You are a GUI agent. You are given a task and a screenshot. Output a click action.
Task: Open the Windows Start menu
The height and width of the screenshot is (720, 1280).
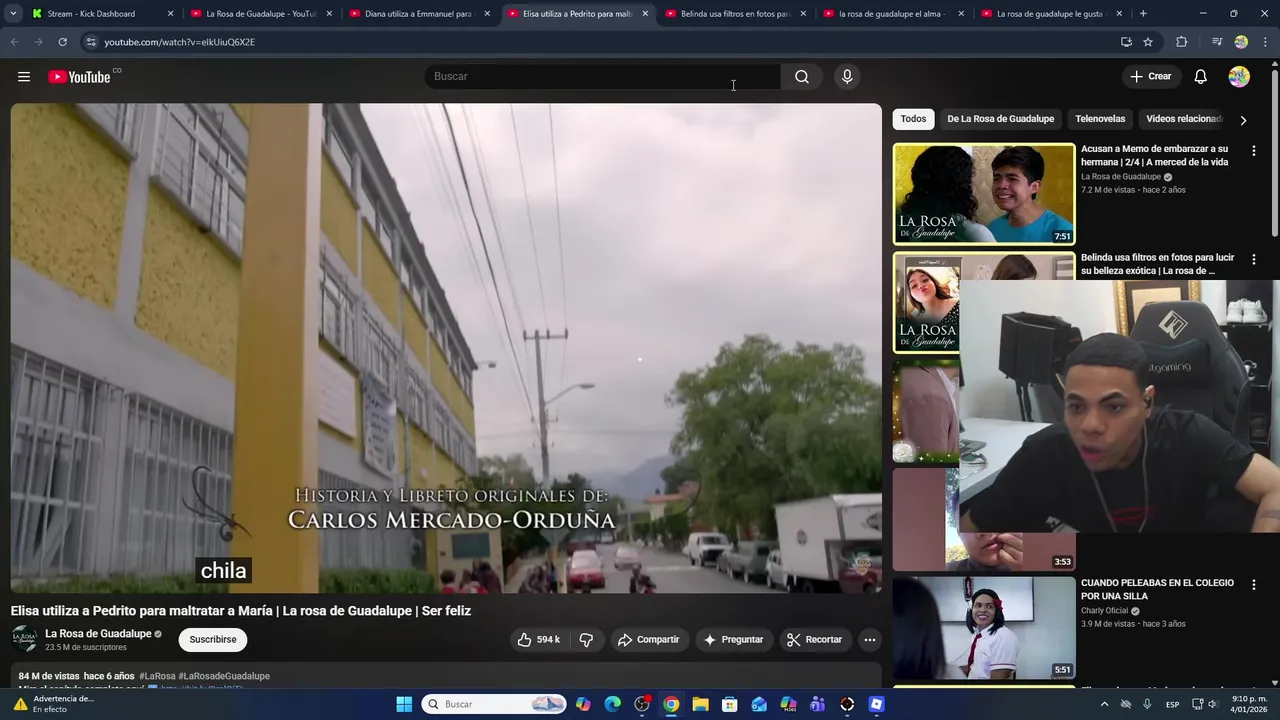[404, 704]
